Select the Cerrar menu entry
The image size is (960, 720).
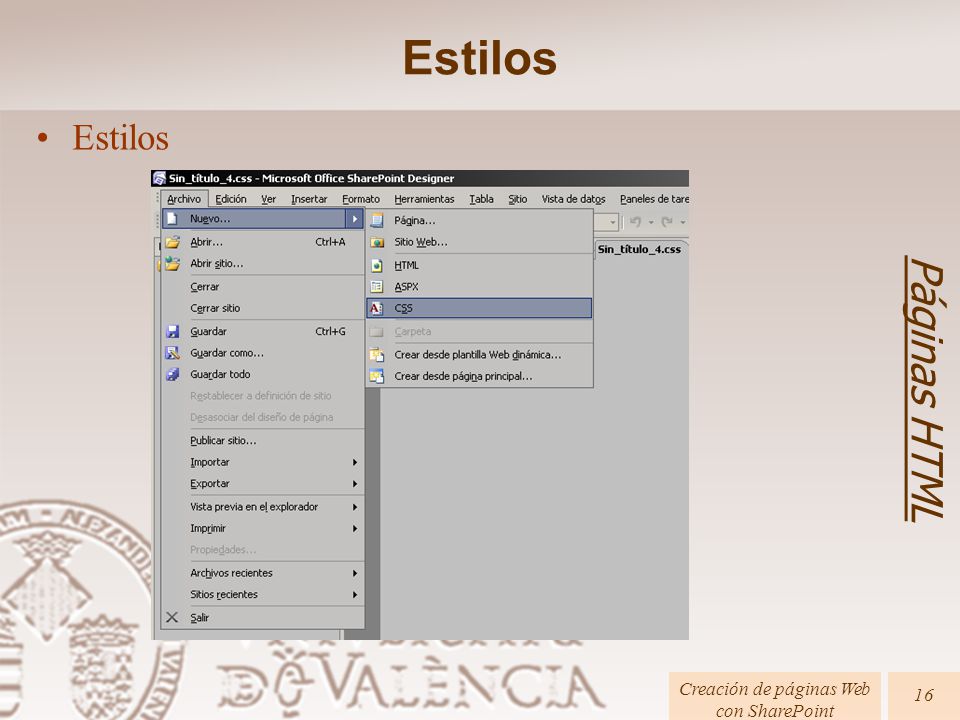tap(263, 287)
